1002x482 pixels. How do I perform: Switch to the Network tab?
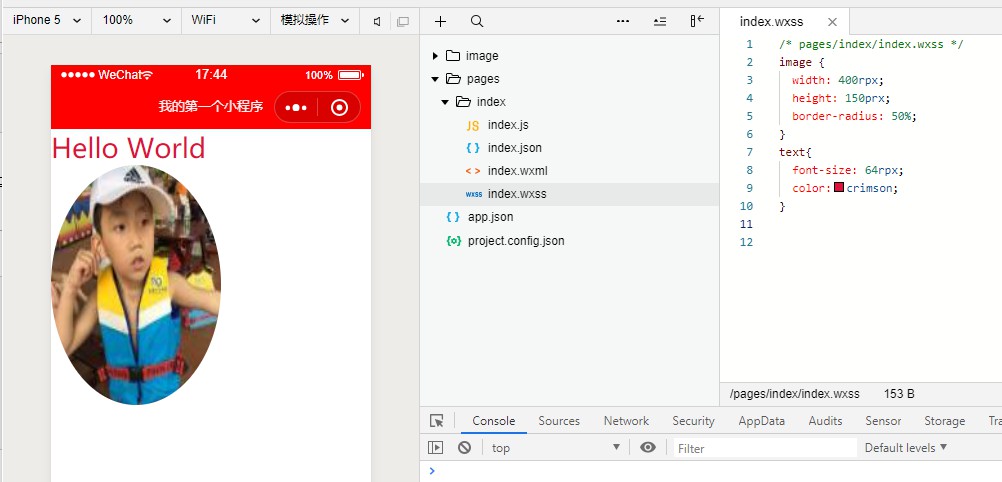626,421
